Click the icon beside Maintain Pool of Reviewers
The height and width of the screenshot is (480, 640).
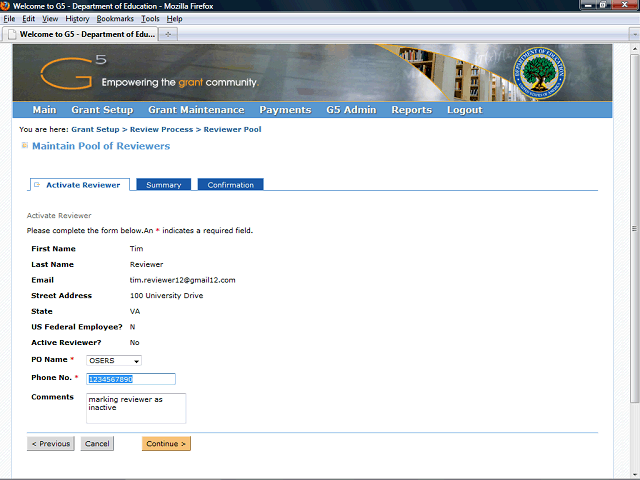click(x=25, y=145)
